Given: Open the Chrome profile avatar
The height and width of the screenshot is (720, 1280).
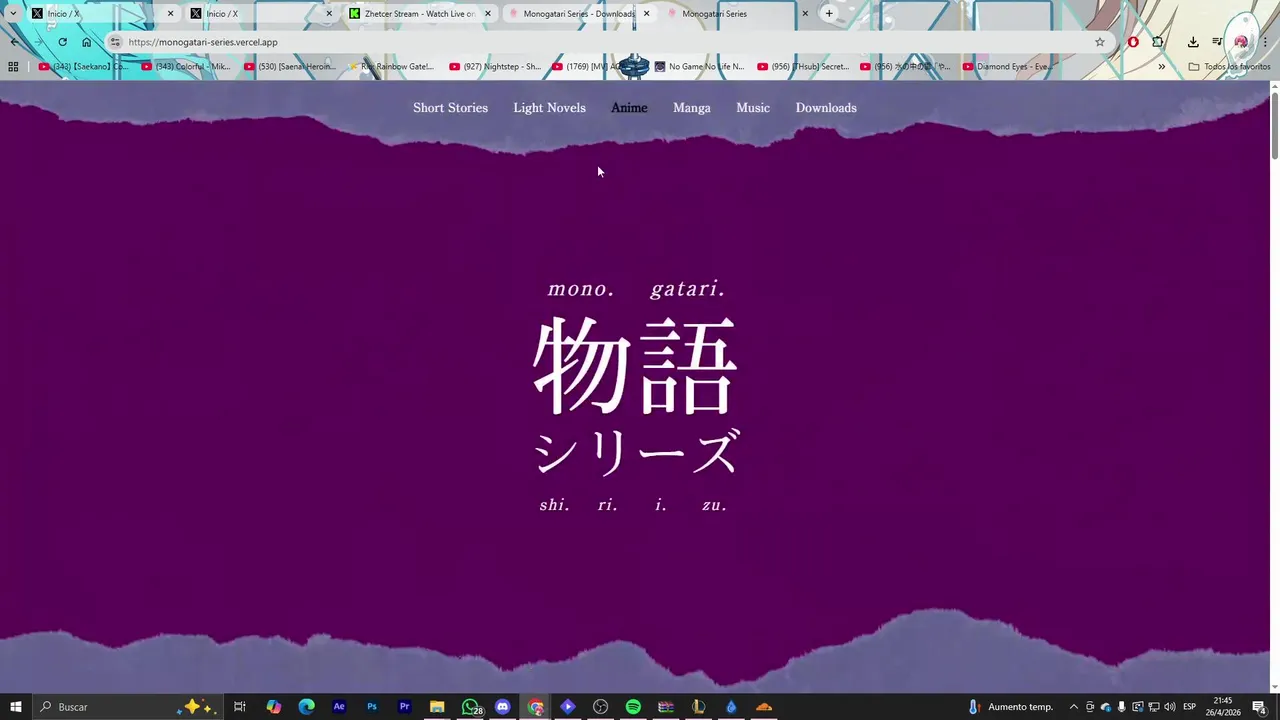Looking at the screenshot, I should point(1241,42).
